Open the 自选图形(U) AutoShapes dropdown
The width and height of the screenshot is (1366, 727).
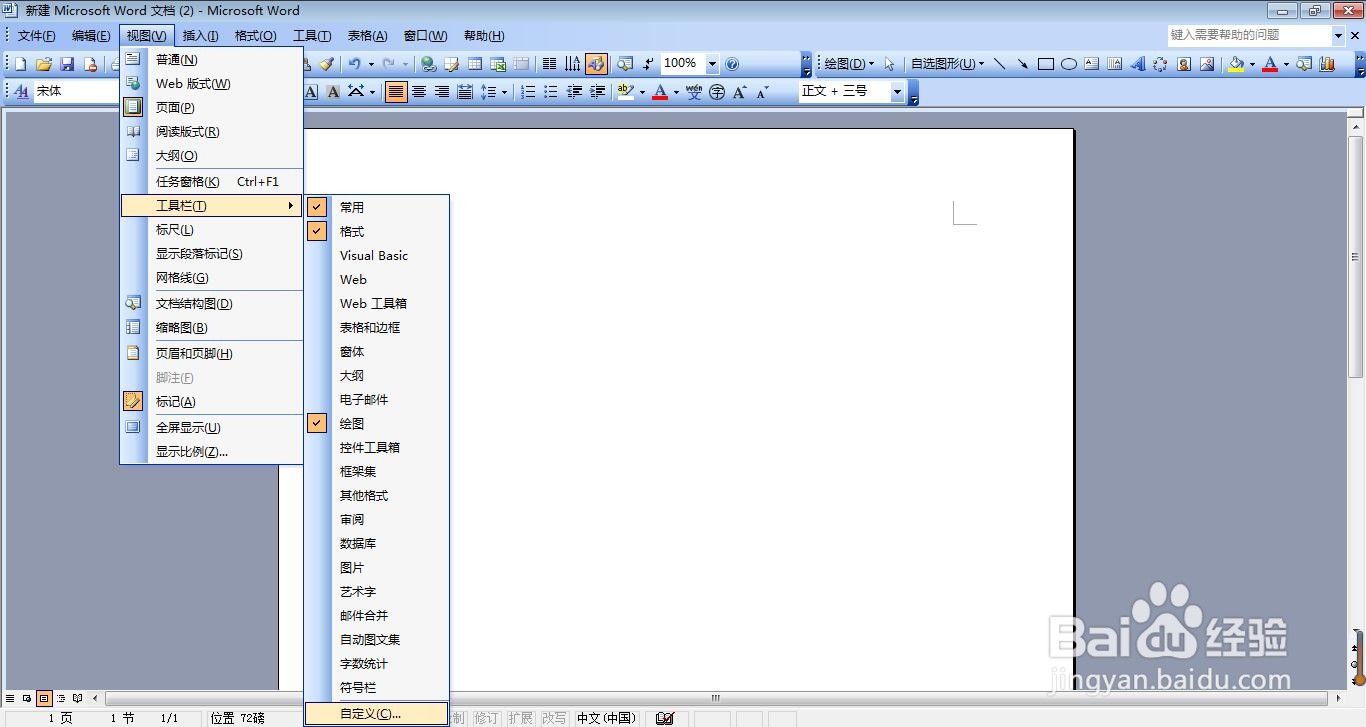click(x=947, y=64)
